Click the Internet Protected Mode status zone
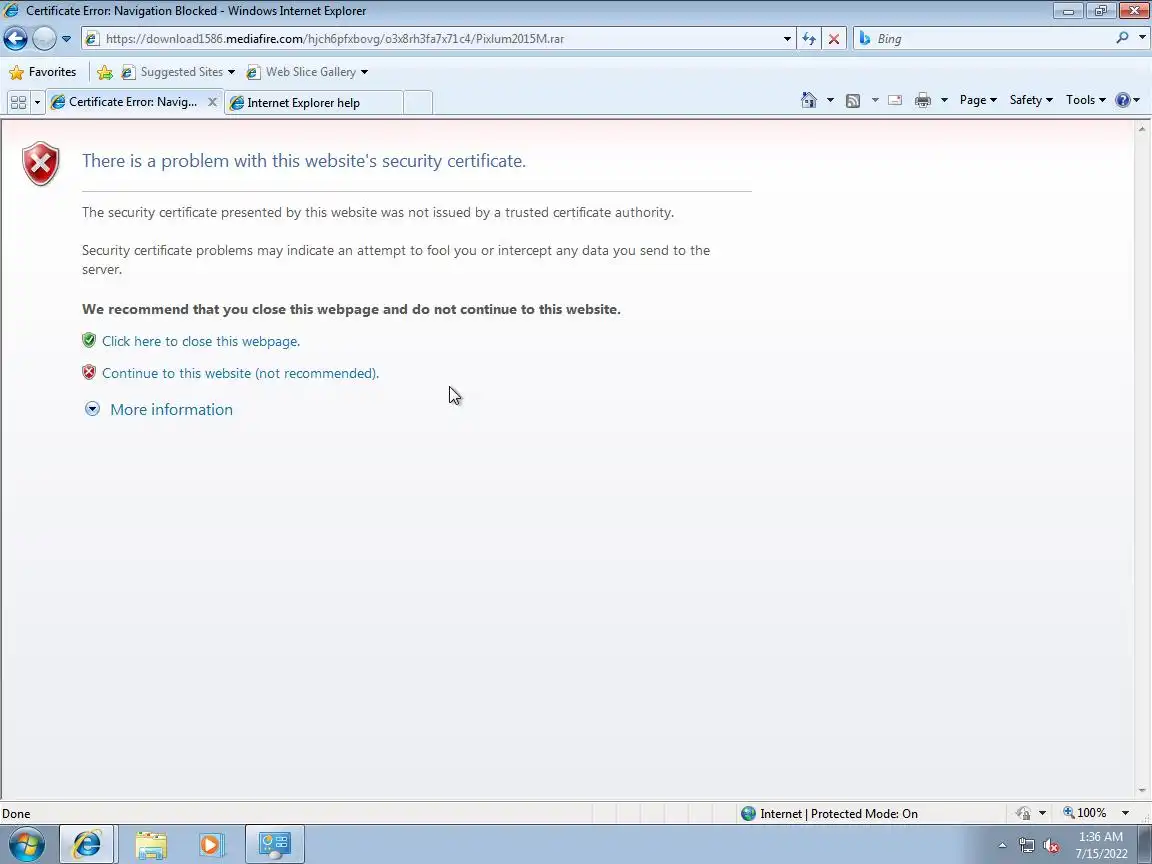Screen dimensions: 1152x864 tap(829, 813)
